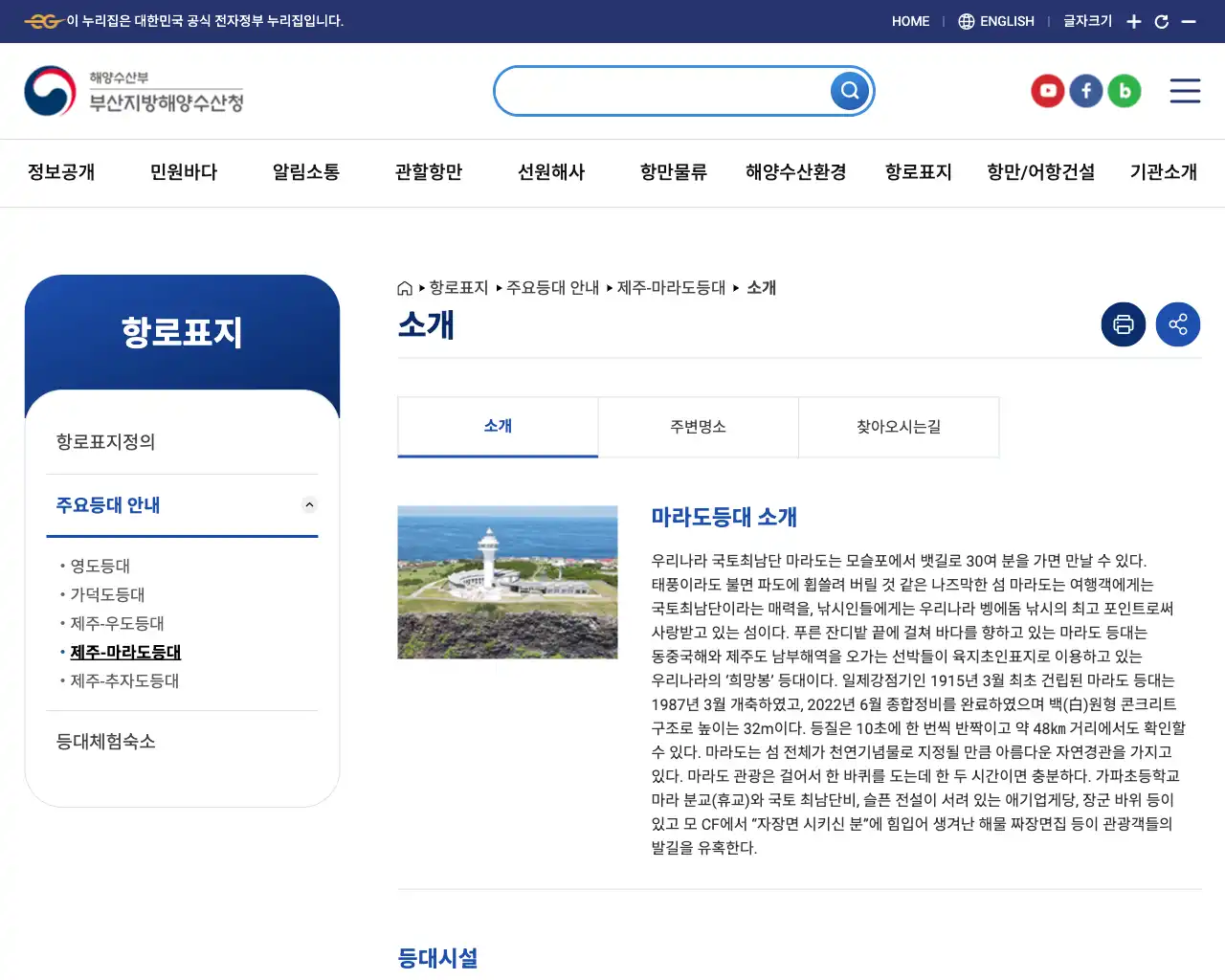
Task: Select 주요등대 안내 sidebar item
Action: click(x=108, y=504)
